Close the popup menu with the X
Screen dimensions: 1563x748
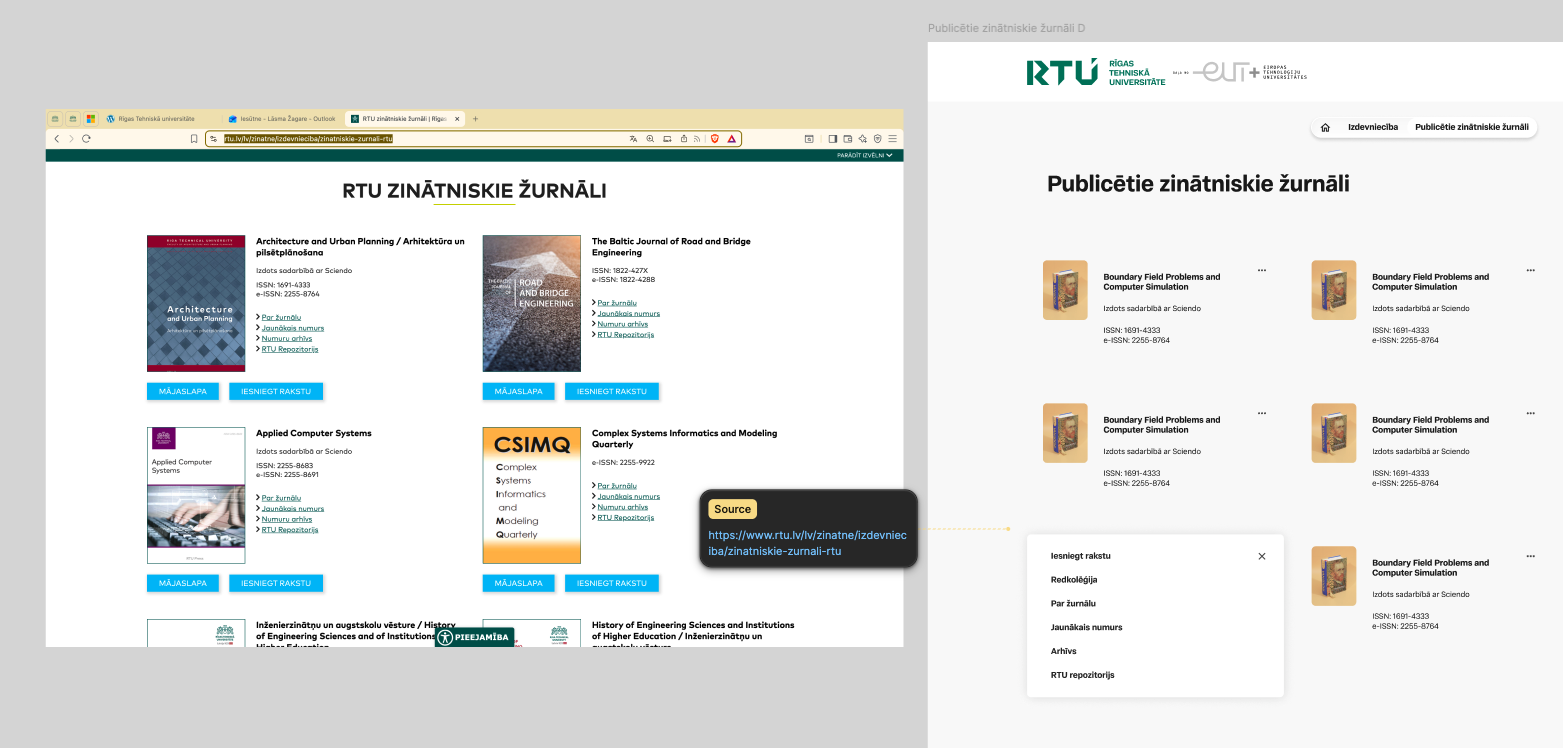(x=1262, y=556)
